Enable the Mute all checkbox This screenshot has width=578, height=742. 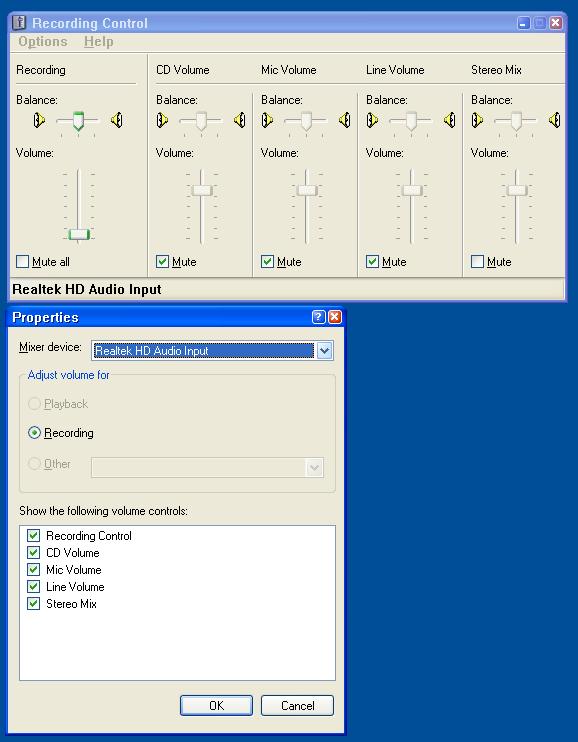click(22, 261)
